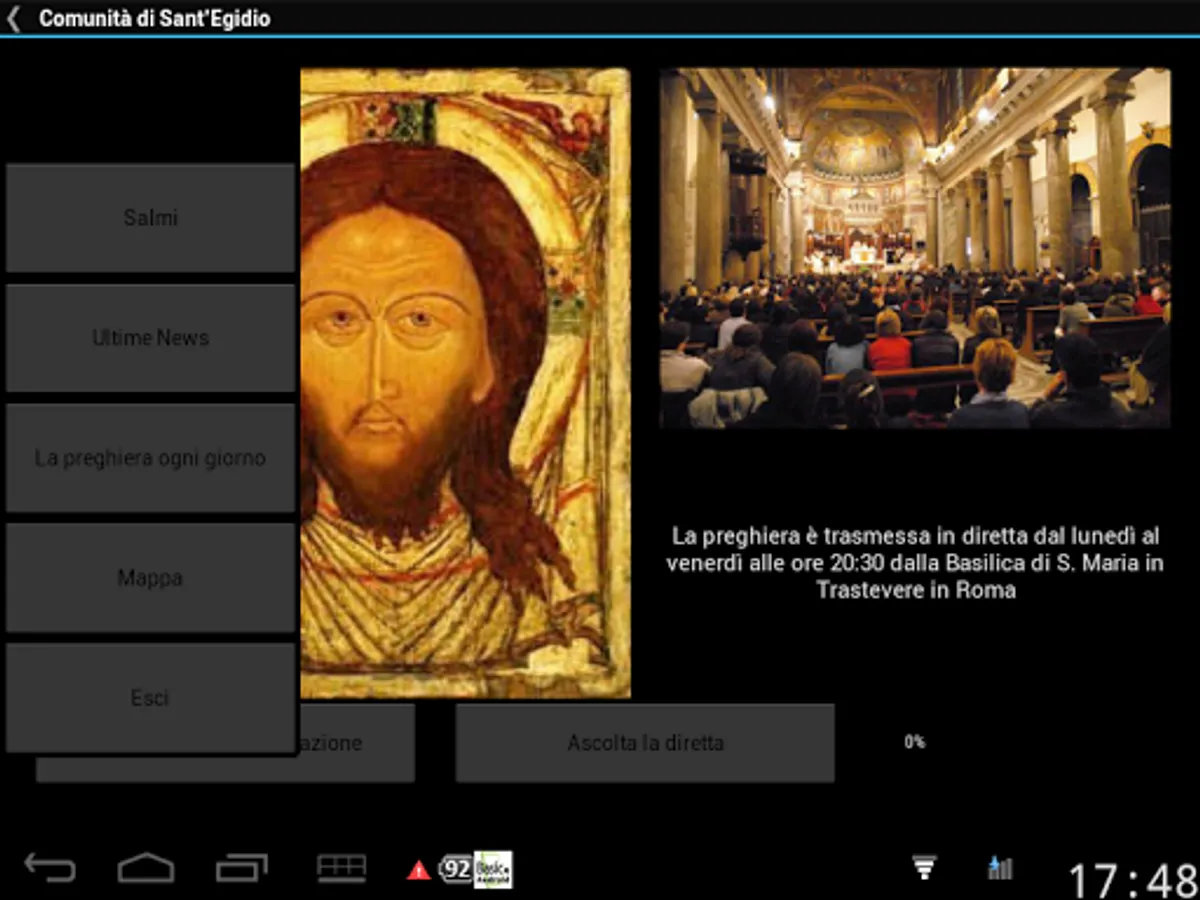Select La preghiera ogni giorno
Screen dimensions: 1200x900
tap(151, 458)
